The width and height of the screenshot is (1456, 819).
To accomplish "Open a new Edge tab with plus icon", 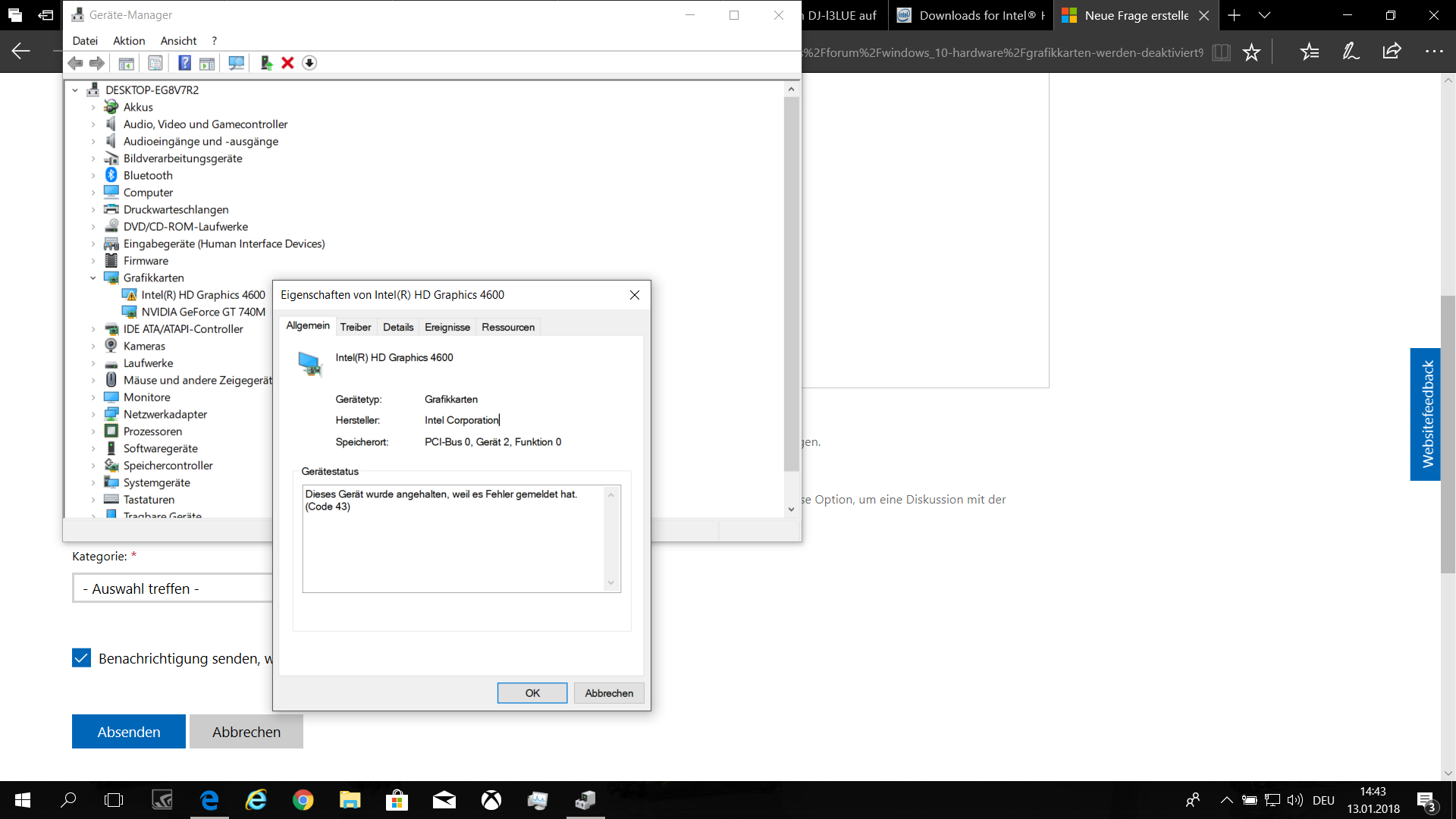I will [1235, 15].
